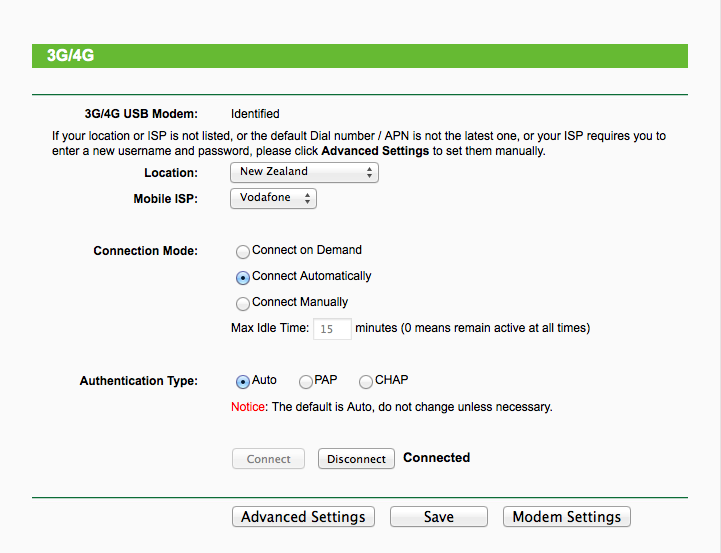Screen dimensions: 721x553
Task: Pick PAP authentication type
Action: pos(306,381)
